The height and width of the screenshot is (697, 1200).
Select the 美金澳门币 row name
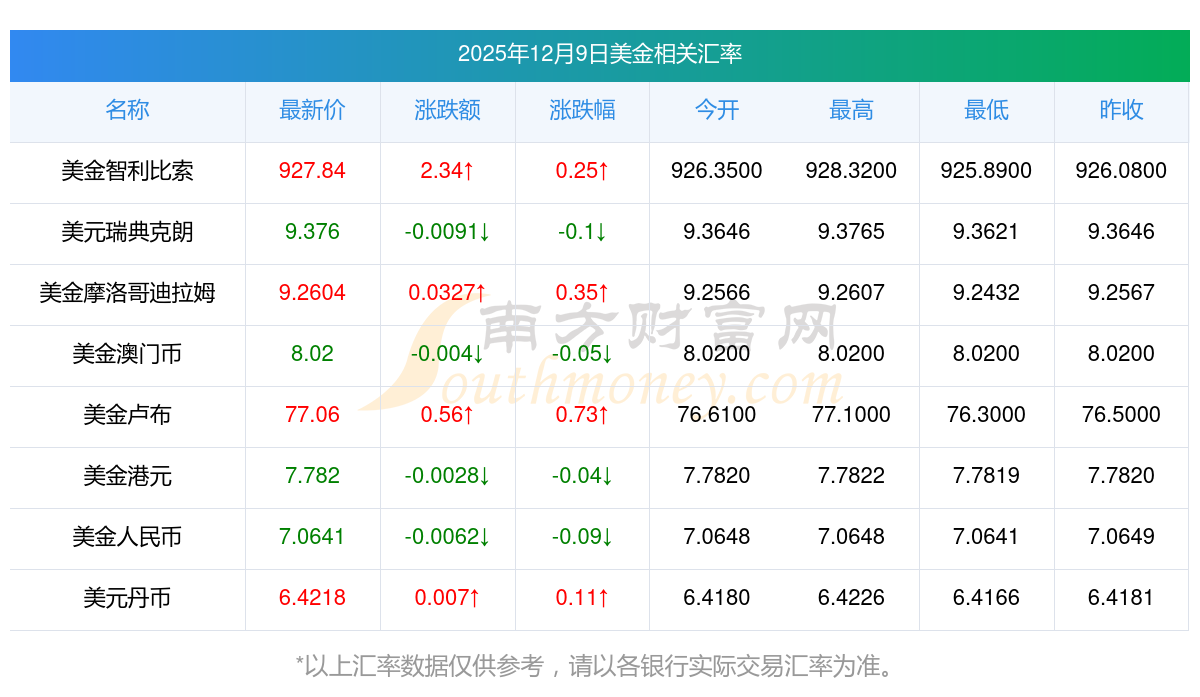click(127, 354)
